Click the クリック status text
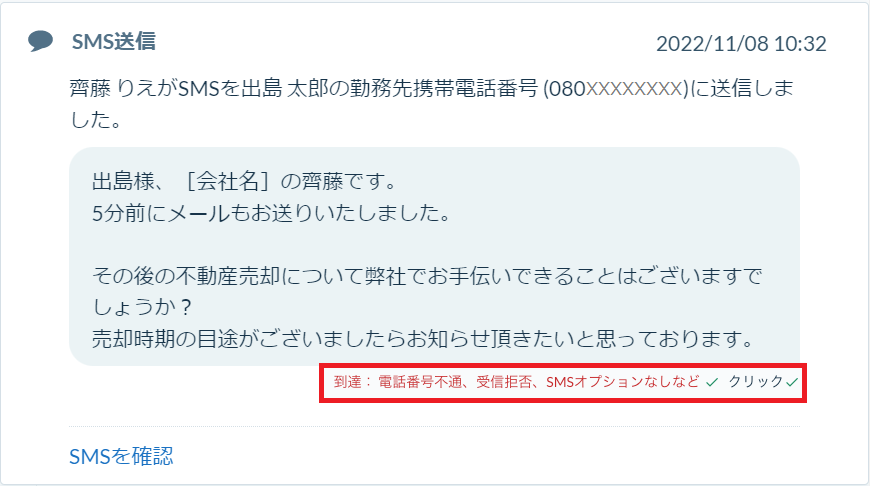The width and height of the screenshot is (870, 486). pos(756,382)
